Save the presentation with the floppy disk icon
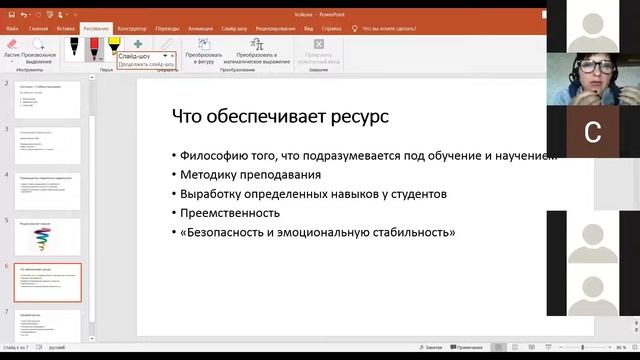Screen dimensions: 640x360 pyautogui.click(x=11, y=15)
